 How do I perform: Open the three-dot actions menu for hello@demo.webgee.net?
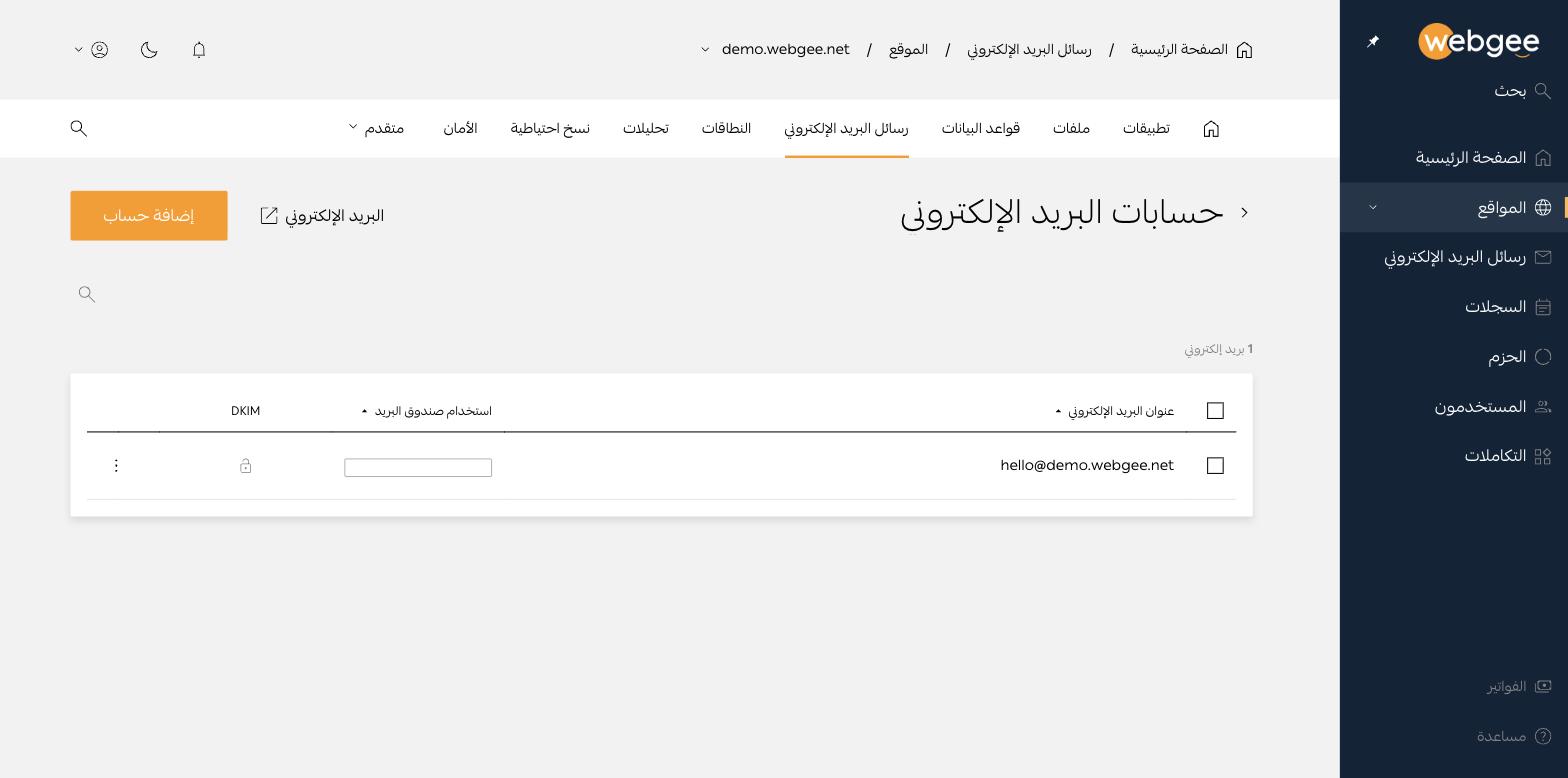coord(116,466)
